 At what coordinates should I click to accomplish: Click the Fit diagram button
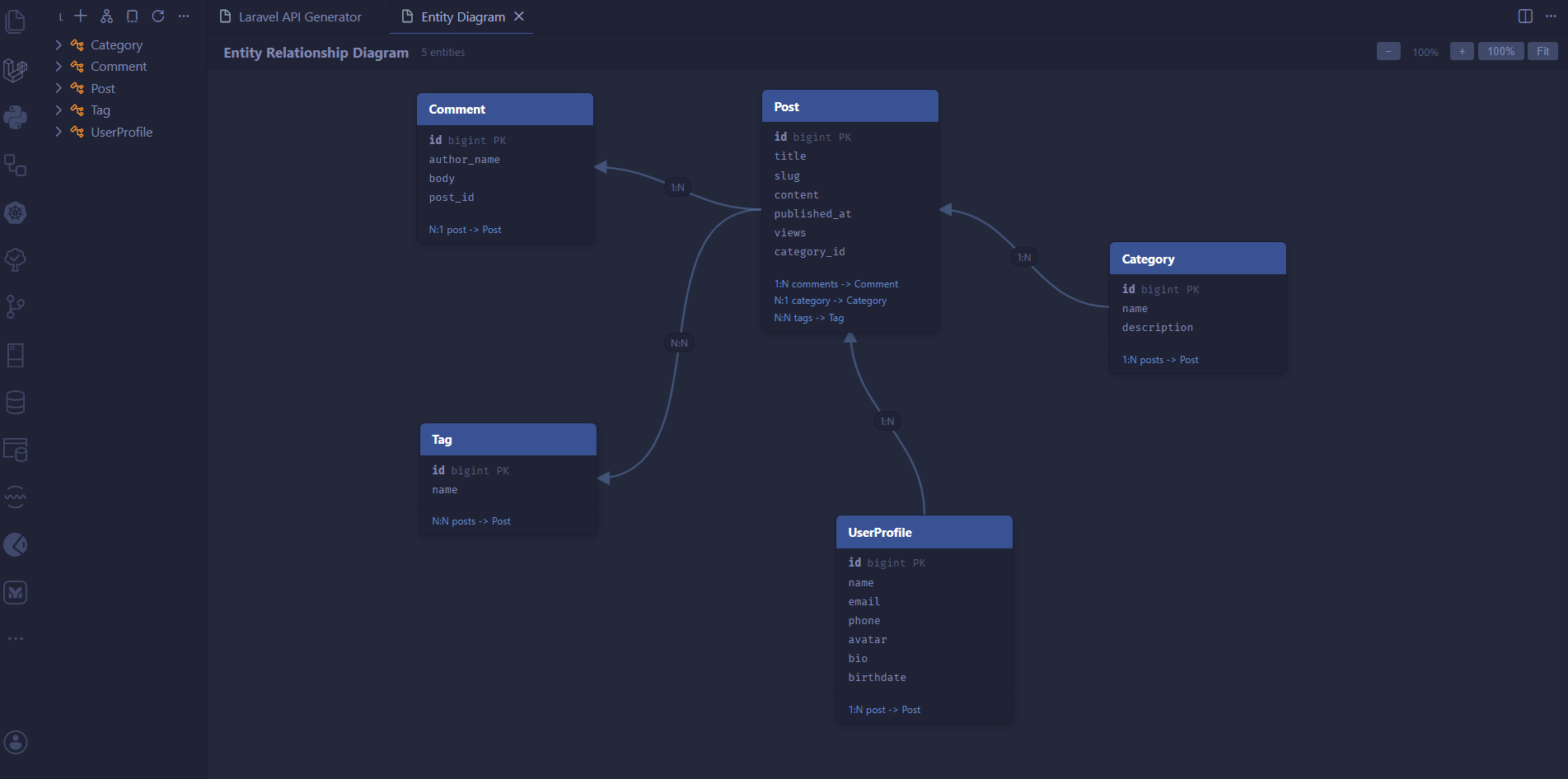click(1542, 51)
